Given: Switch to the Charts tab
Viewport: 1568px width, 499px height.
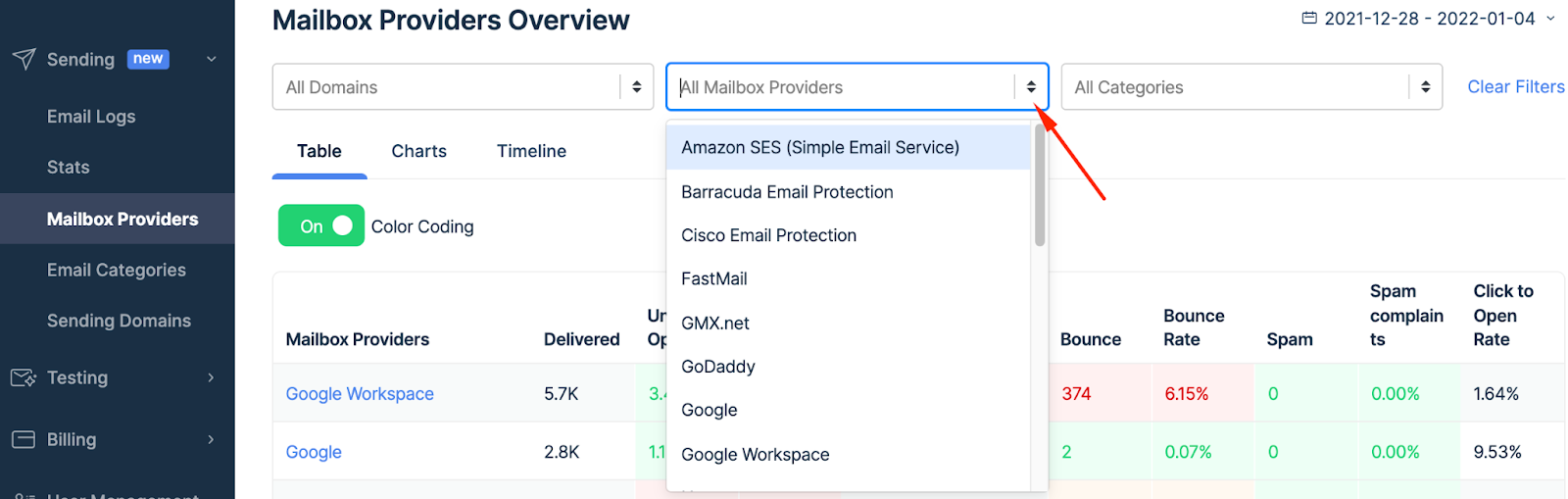Looking at the screenshot, I should tap(418, 151).
